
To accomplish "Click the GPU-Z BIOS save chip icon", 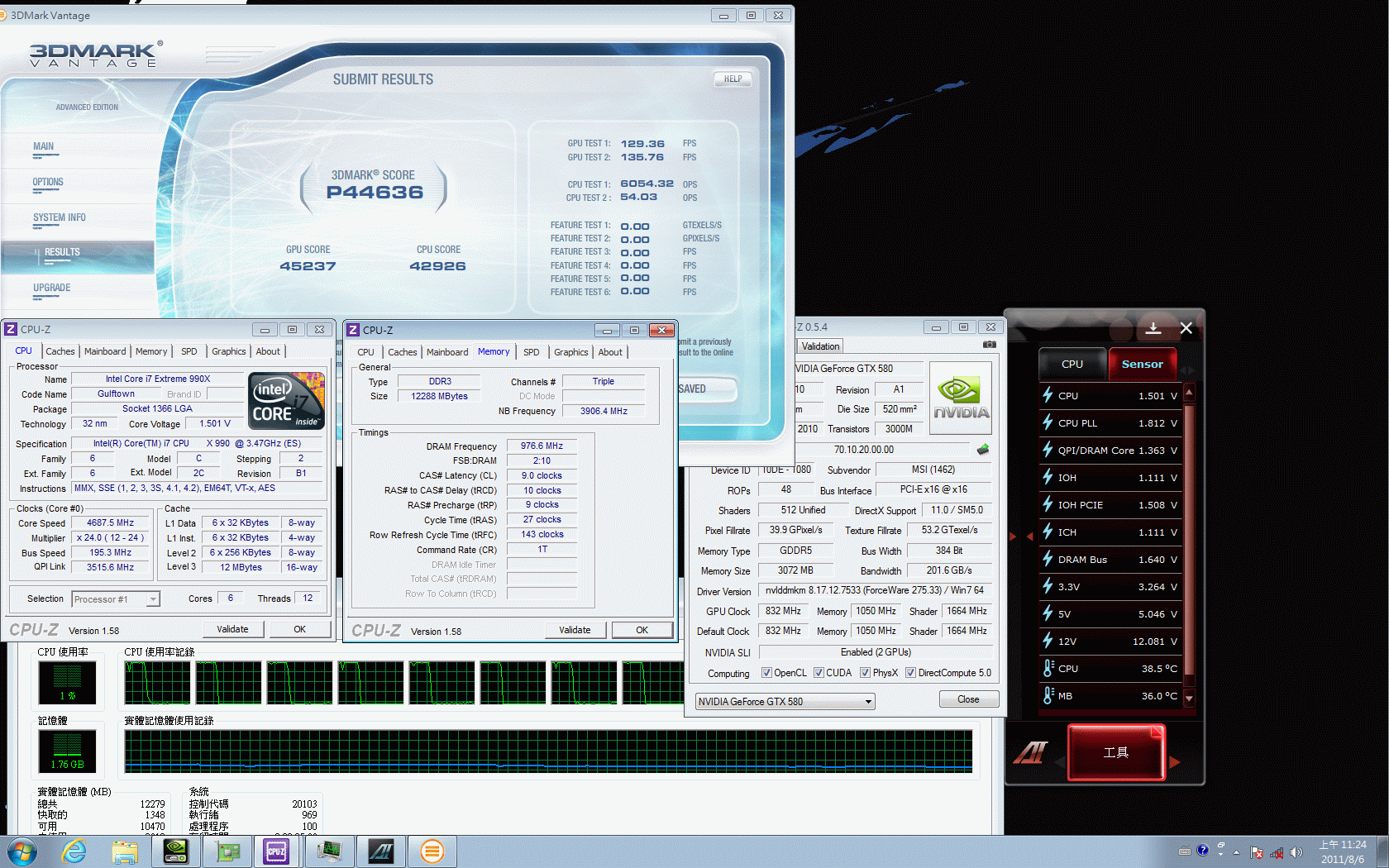I will pos(983,450).
